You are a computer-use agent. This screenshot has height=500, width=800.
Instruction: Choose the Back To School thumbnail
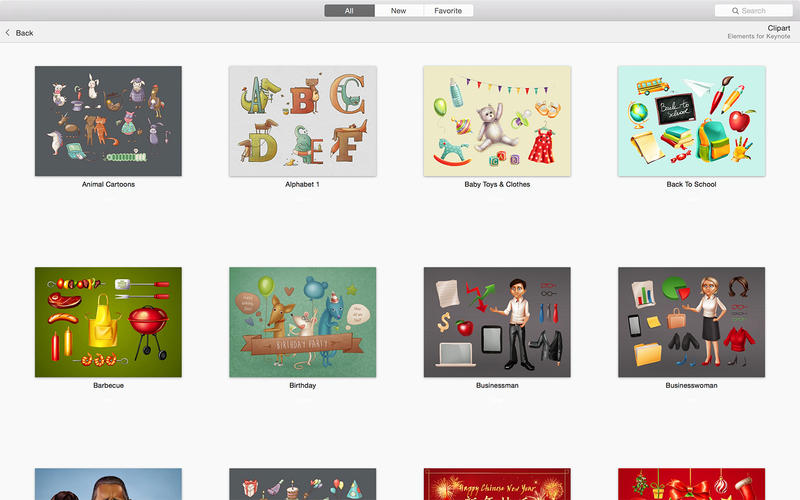(x=691, y=121)
